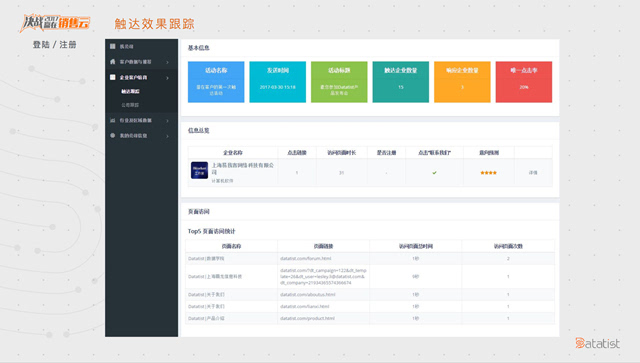This screenshot has height=363, width=640.
Task: Click the cyan card showing 2017-03-30
Action: pos(278,82)
